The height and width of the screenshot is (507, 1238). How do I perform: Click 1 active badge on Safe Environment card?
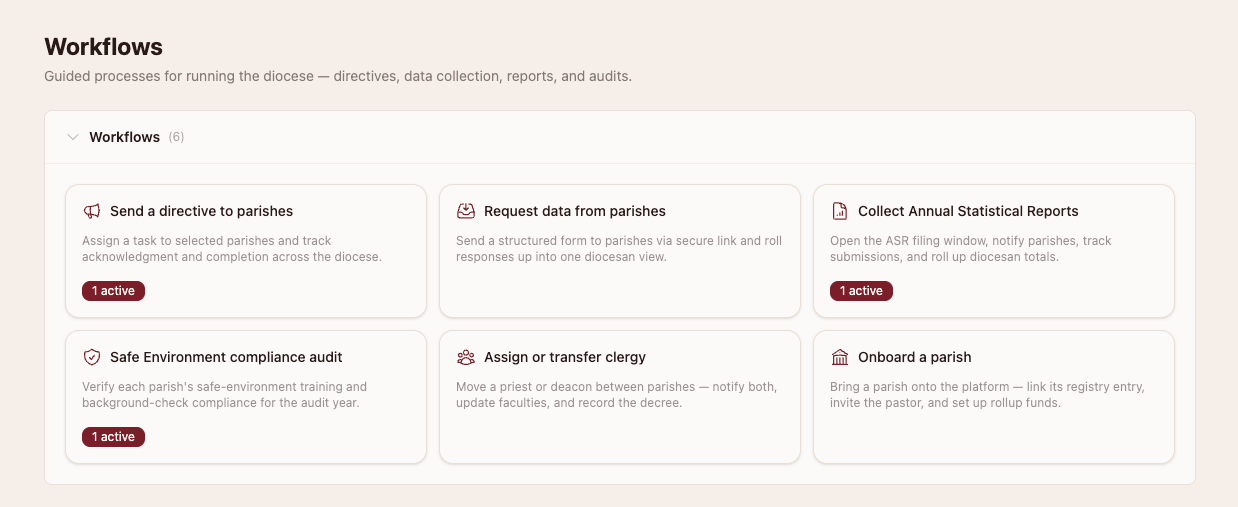114,437
